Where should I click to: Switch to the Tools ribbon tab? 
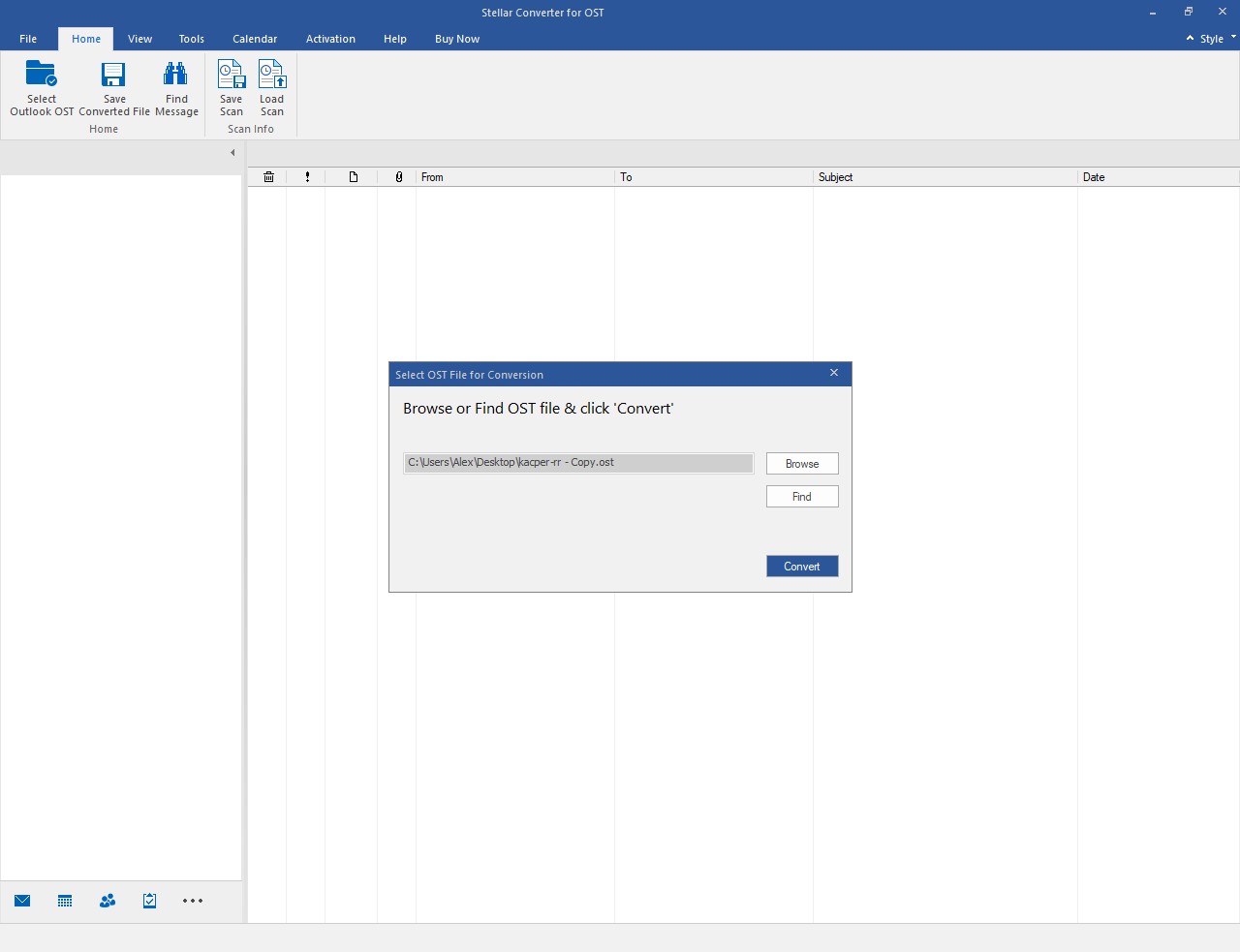[x=191, y=39]
